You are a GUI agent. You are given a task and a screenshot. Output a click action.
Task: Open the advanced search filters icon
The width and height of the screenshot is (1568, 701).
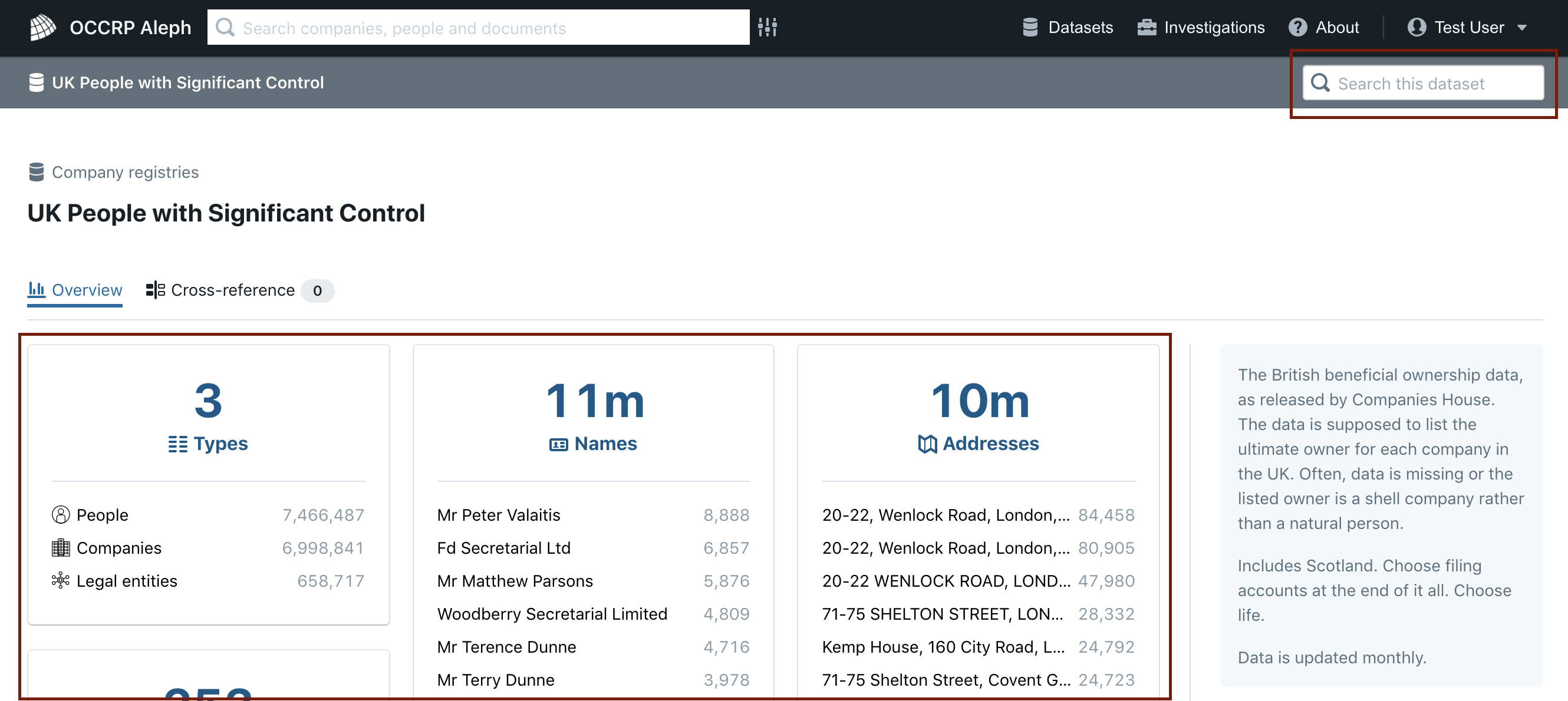767,27
